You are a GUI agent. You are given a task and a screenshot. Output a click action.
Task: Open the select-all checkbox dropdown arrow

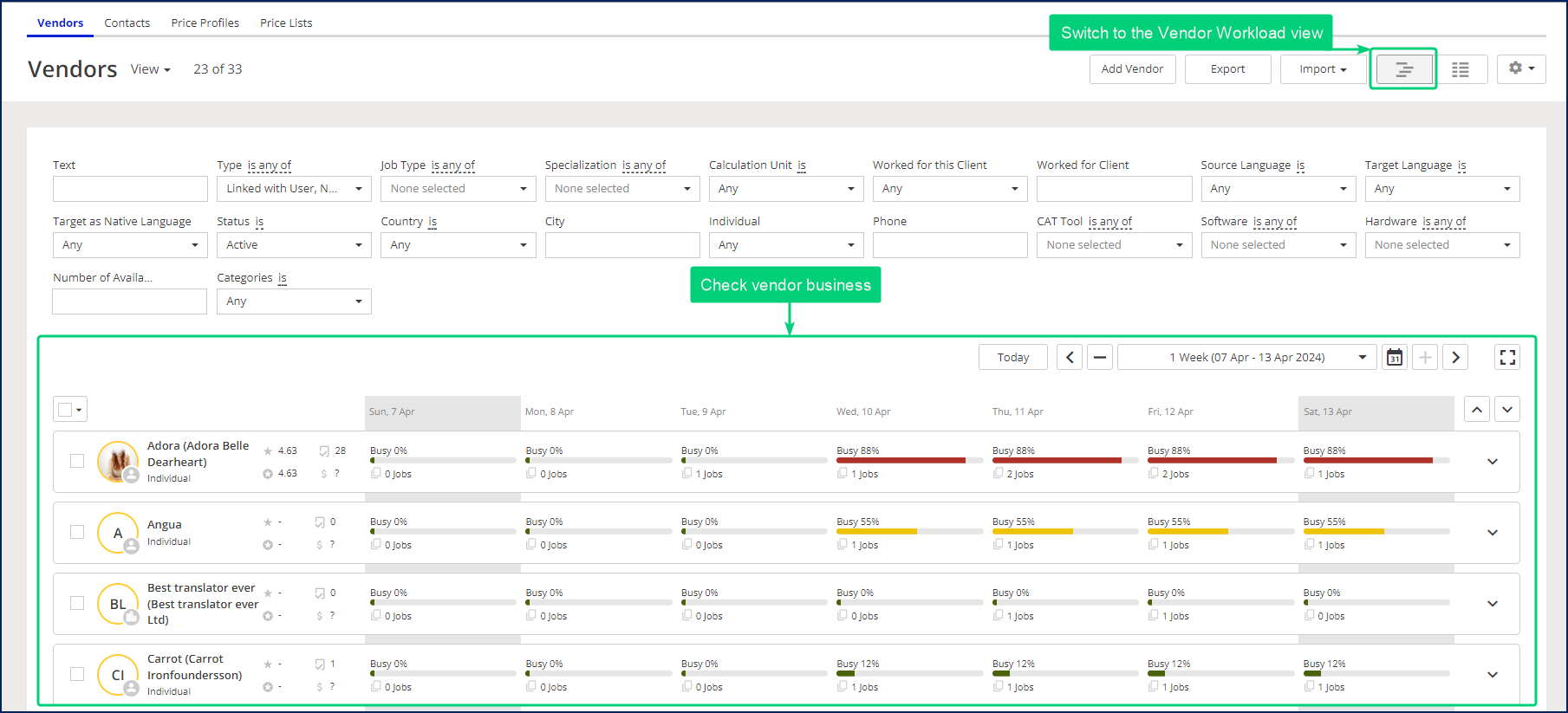coord(80,410)
